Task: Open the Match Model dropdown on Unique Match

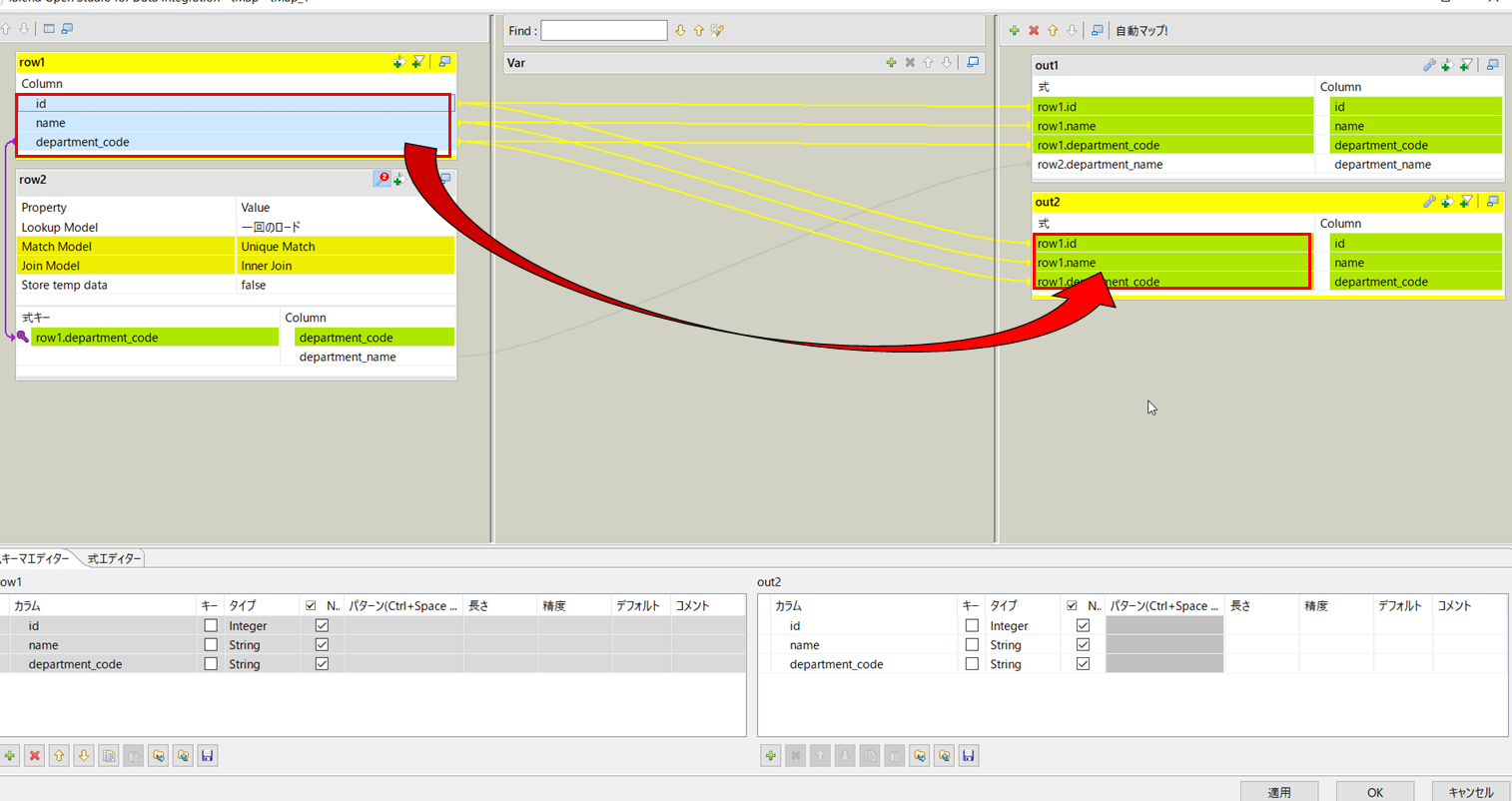Action: [x=345, y=246]
